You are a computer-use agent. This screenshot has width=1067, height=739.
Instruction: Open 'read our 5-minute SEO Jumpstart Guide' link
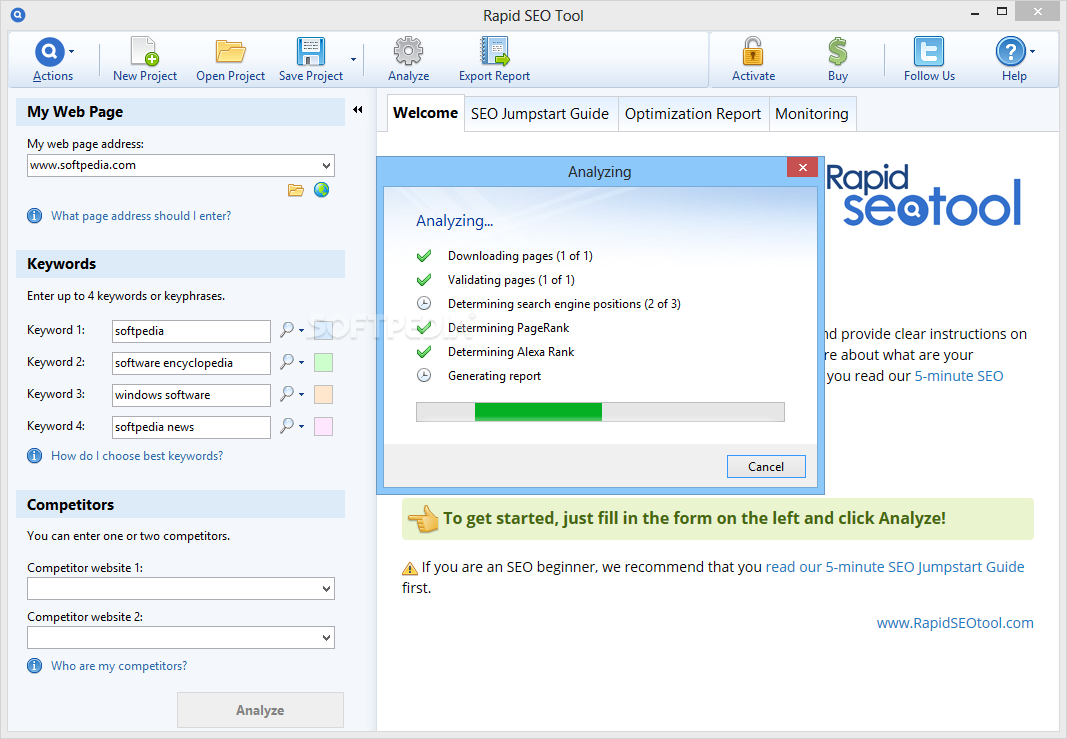pyautogui.click(x=895, y=567)
